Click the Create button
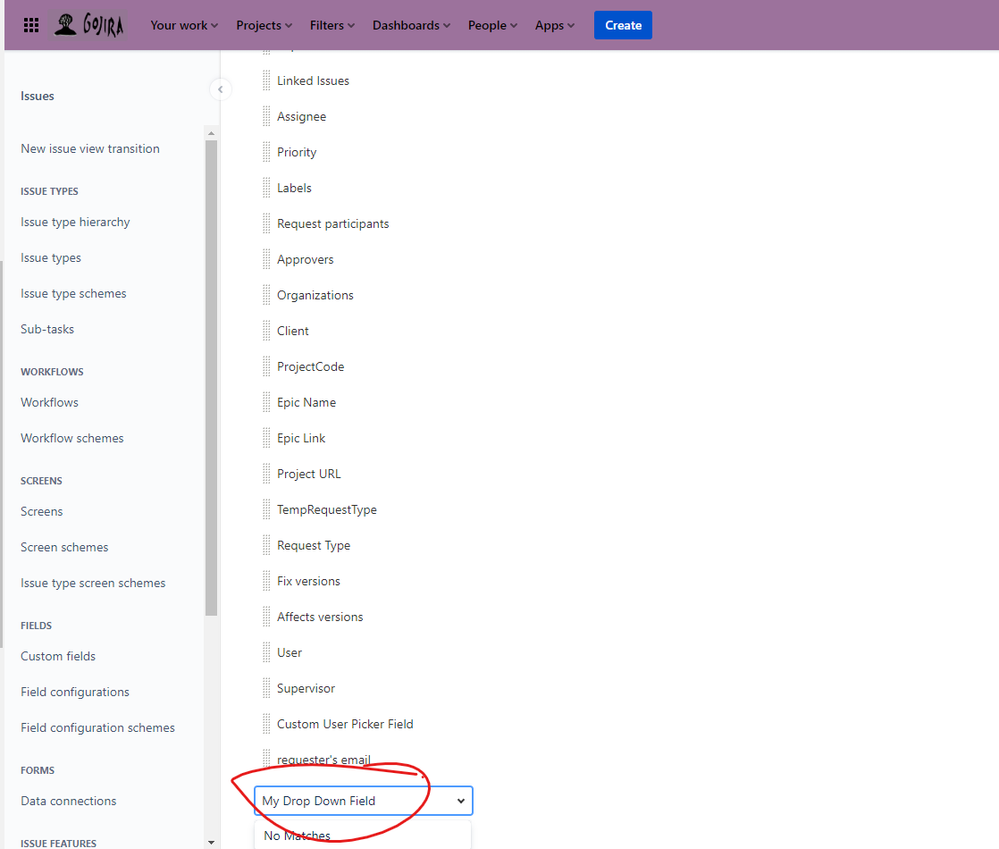This screenshot has width=999, height=849. point(623,25)
